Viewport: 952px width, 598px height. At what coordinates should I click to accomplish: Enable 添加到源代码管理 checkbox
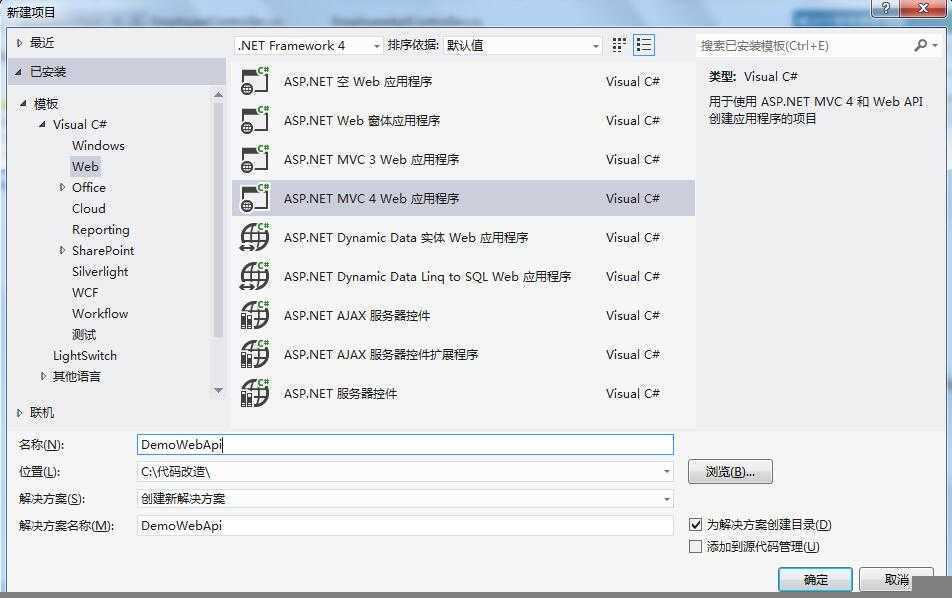[696, 546]
